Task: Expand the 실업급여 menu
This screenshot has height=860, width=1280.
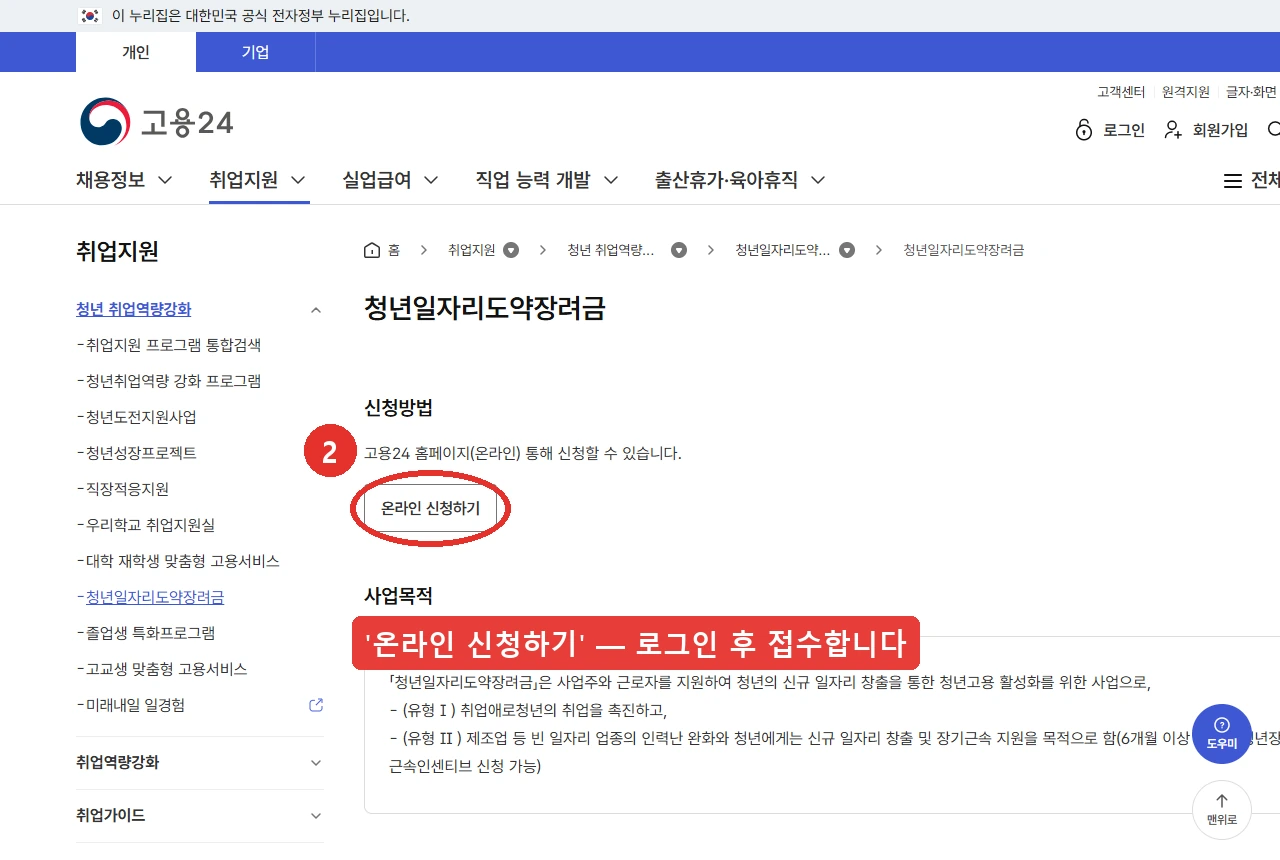Action: 390,180
